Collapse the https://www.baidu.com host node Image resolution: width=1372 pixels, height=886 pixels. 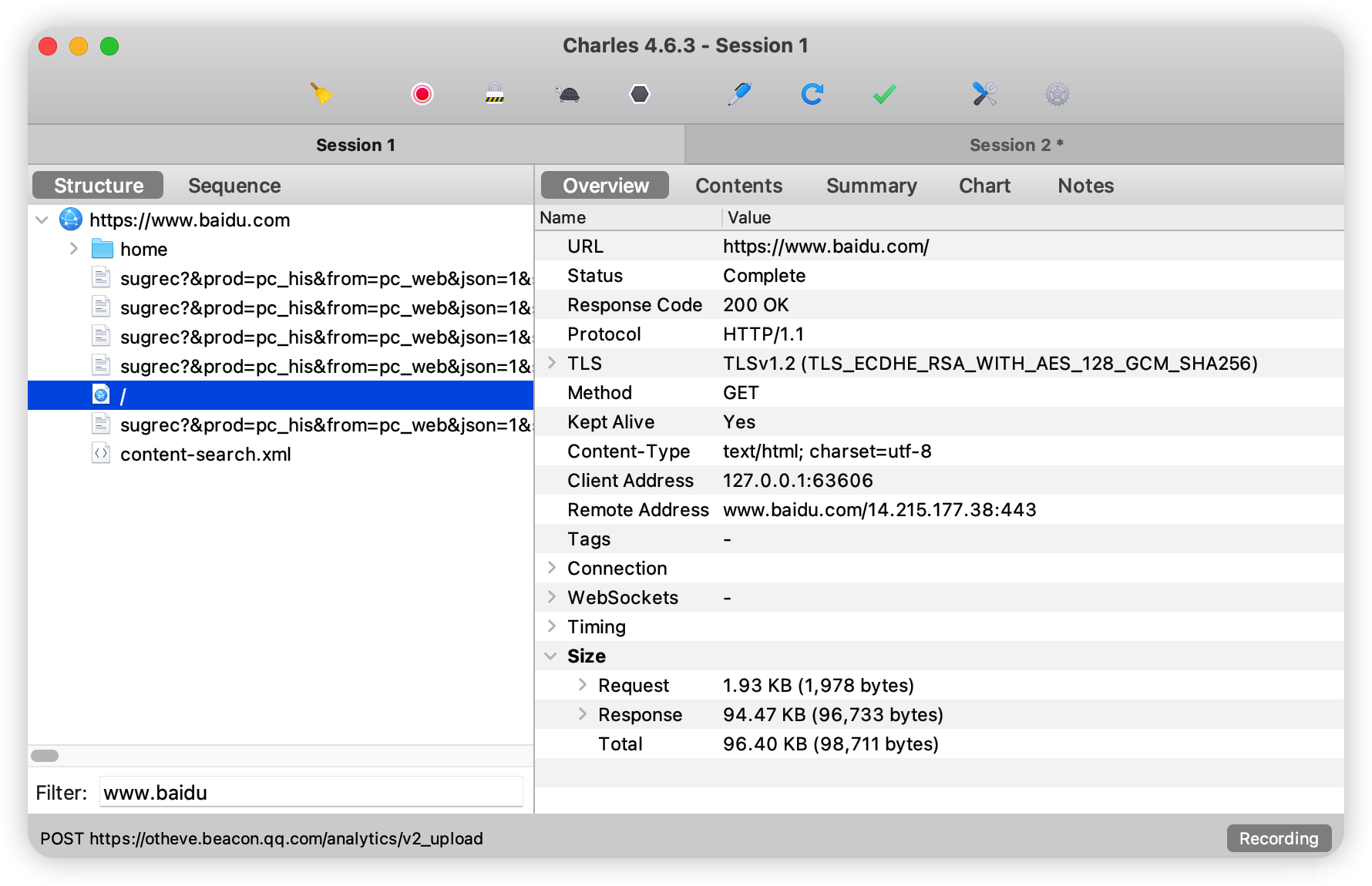pyautogui.click(x=42, y=220)
